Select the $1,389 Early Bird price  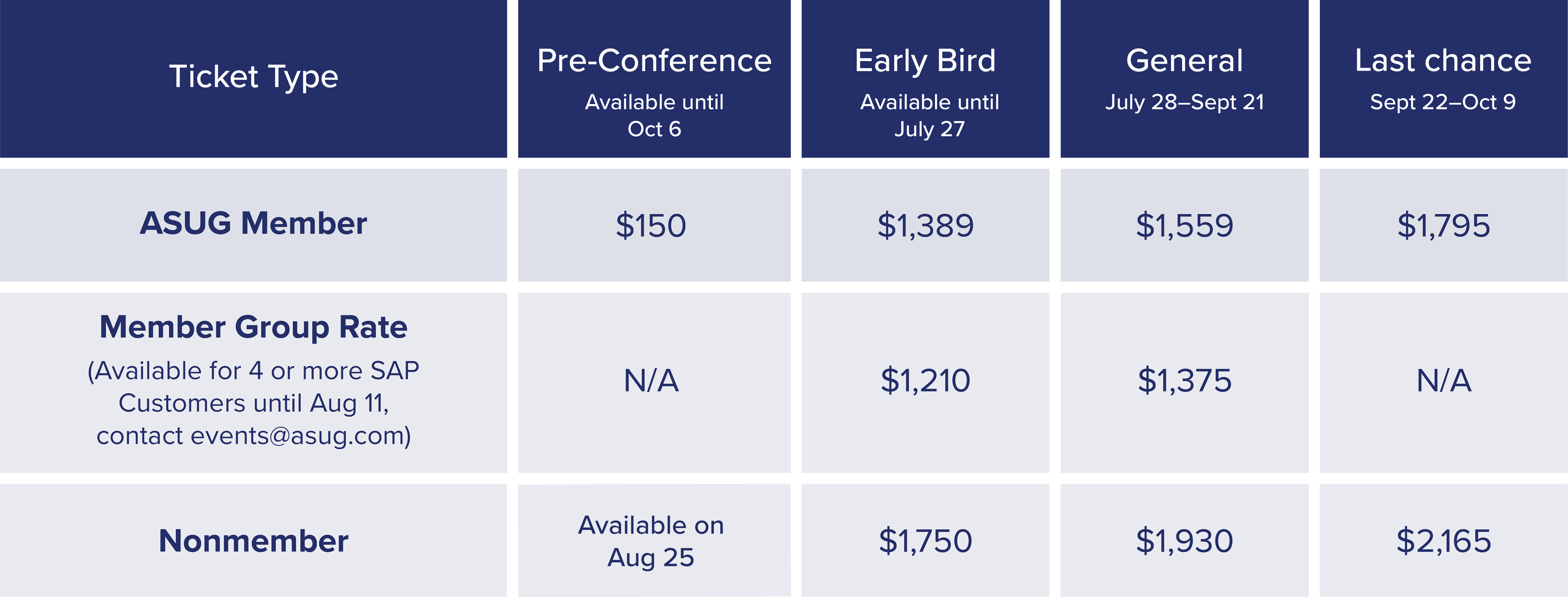(x=925, y=225)
